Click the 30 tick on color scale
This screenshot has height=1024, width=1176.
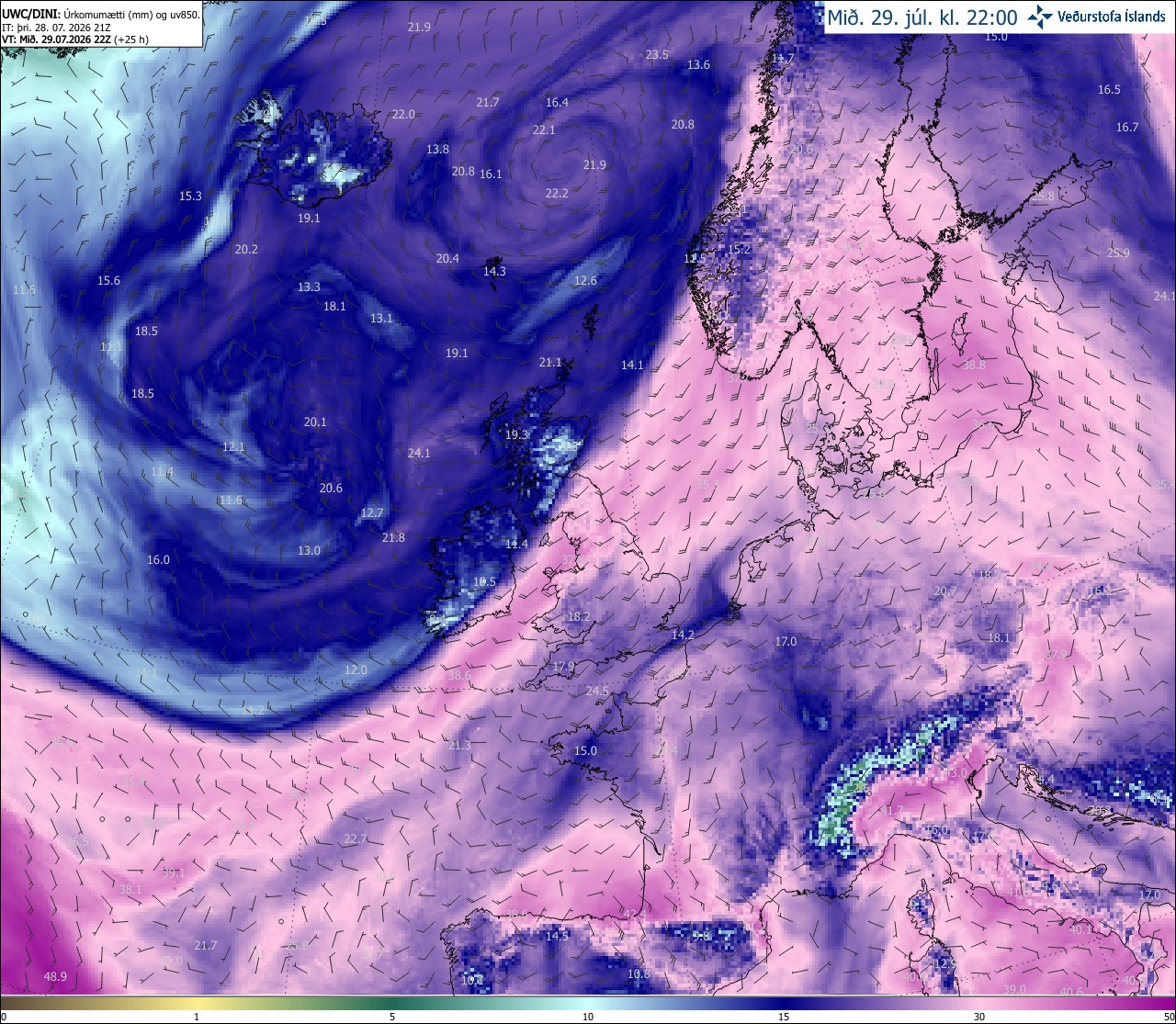click(x=979, y=1017)
